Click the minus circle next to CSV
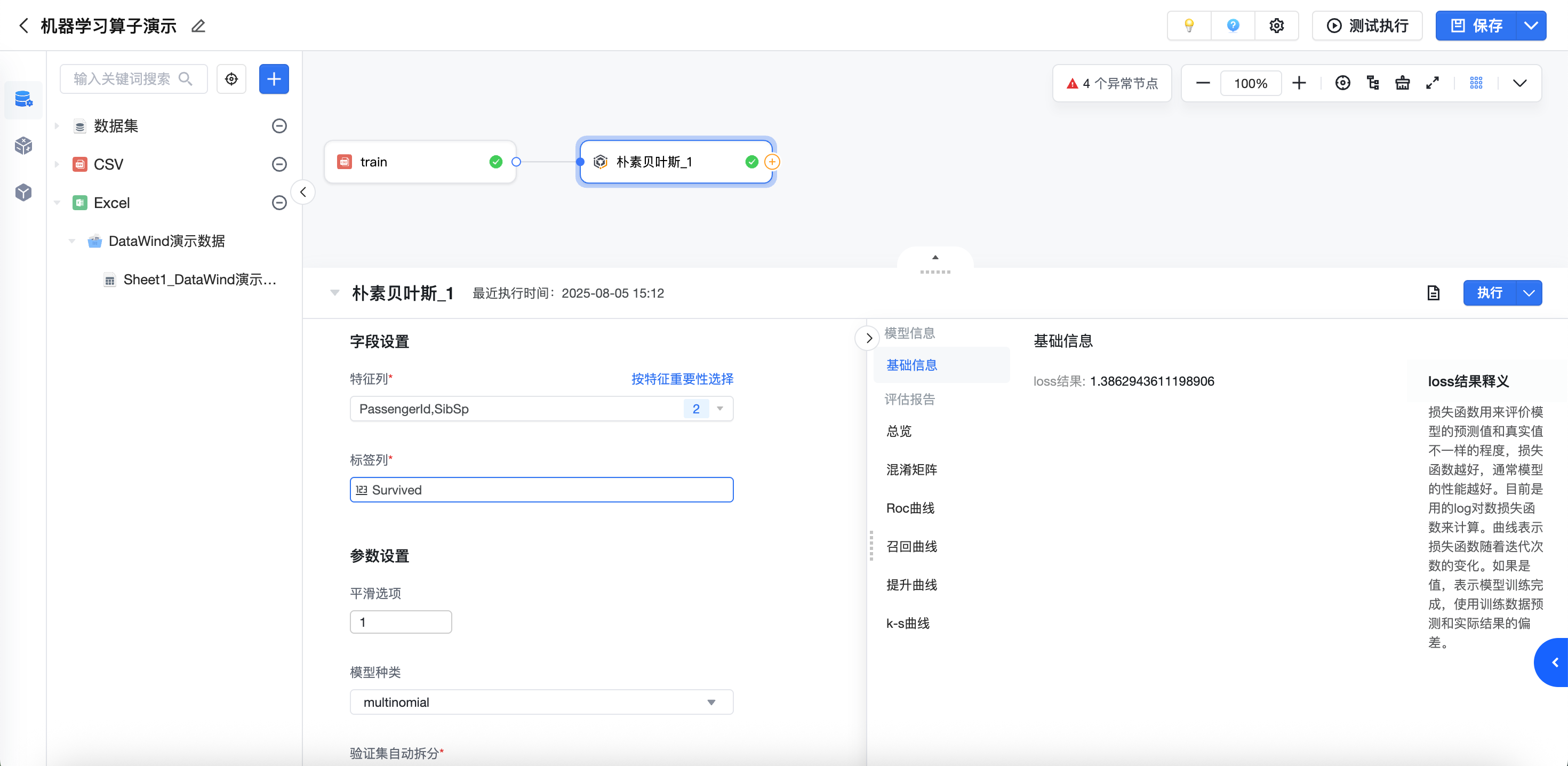 (279, 164)
